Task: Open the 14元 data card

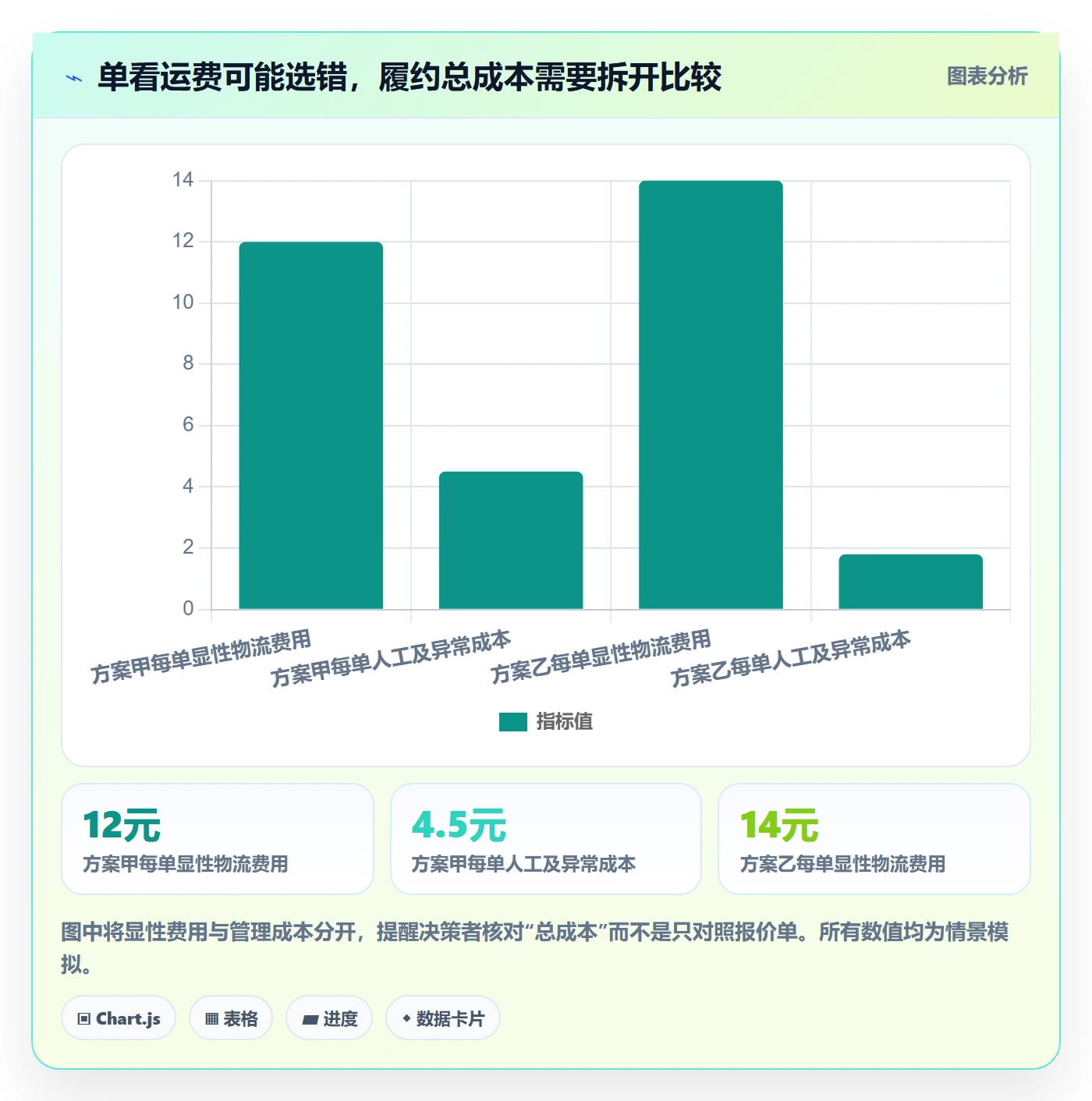Action: click(x=874, y=839)
